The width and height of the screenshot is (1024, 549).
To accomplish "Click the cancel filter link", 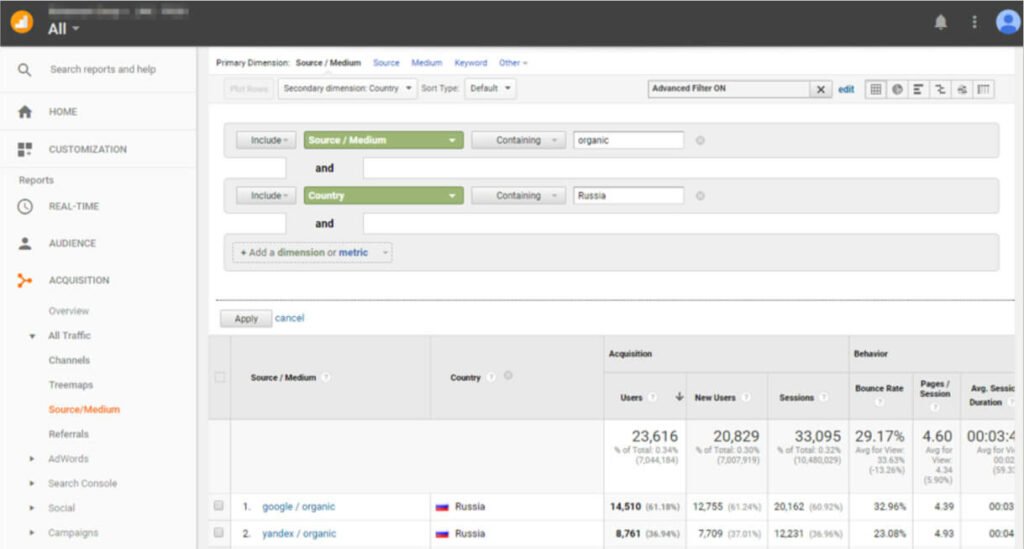I will (x=289, y=318).
